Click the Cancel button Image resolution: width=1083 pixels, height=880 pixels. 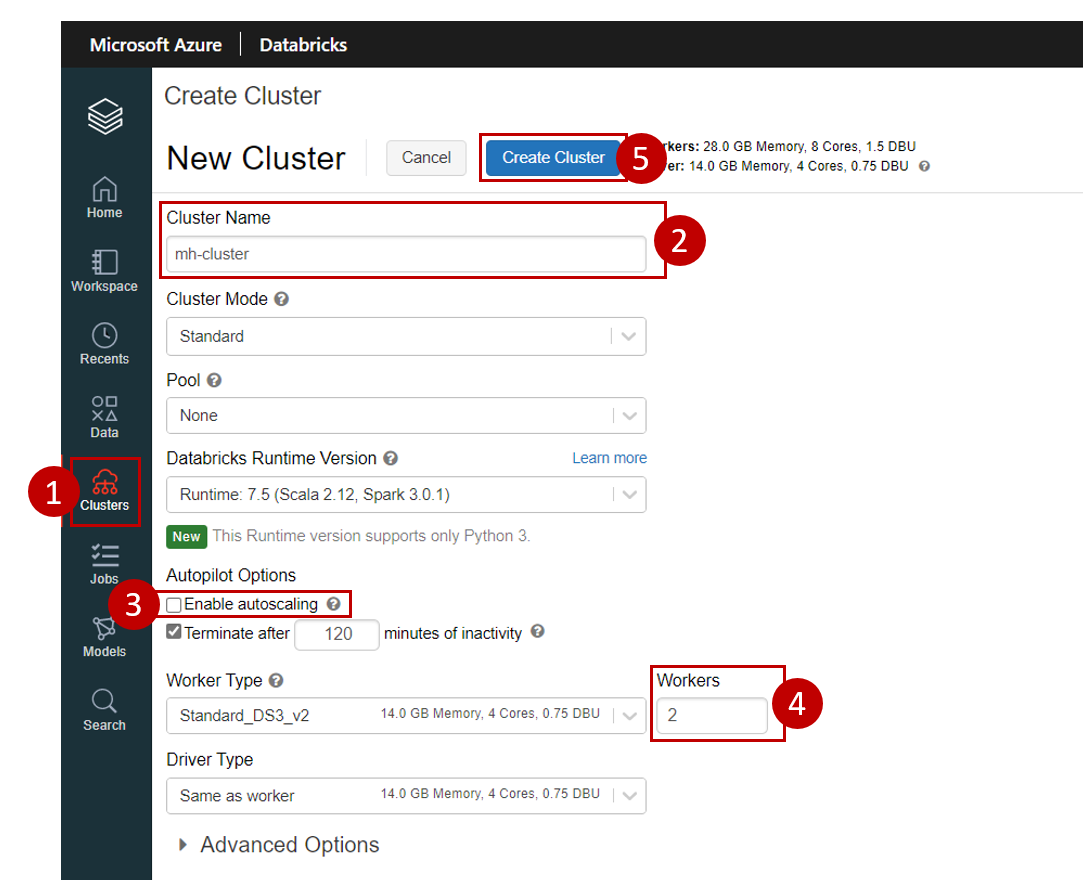pyautogui.click(x=426, y=157)
